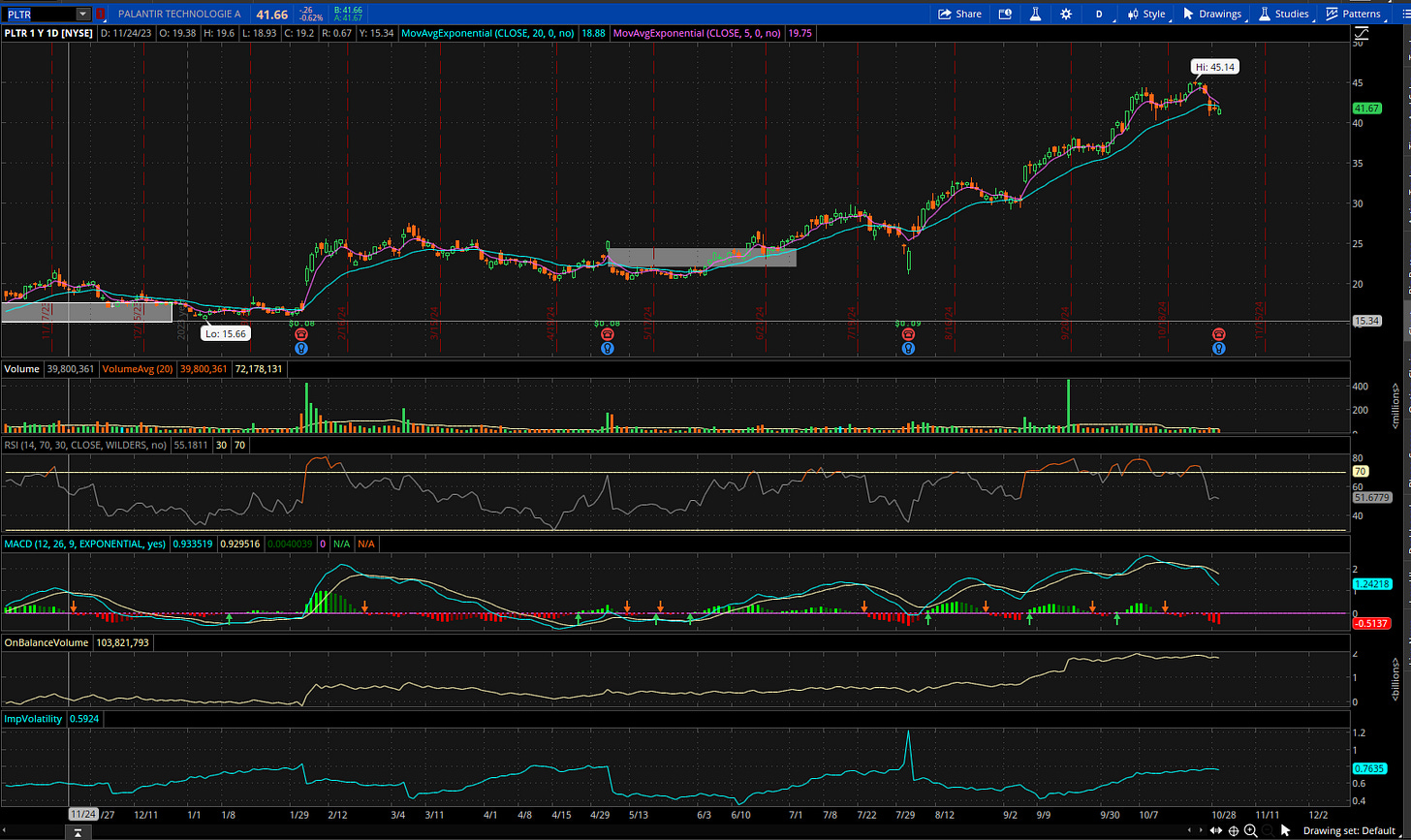
Task: Click the magenta MovAvgExponential (CLOSE, 5) study label
Action: click(x=698, y=32)
